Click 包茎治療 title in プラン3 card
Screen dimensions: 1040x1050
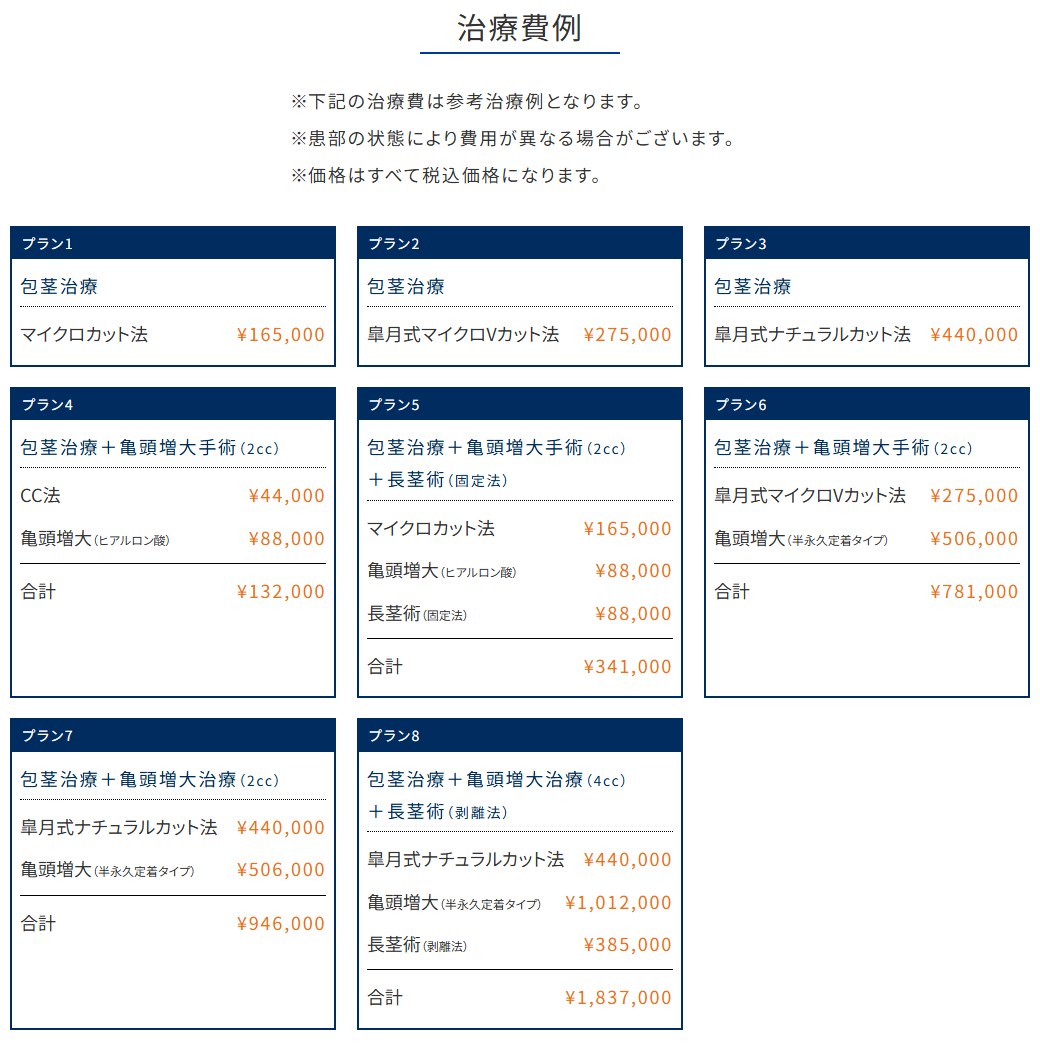tap(753, 287)
